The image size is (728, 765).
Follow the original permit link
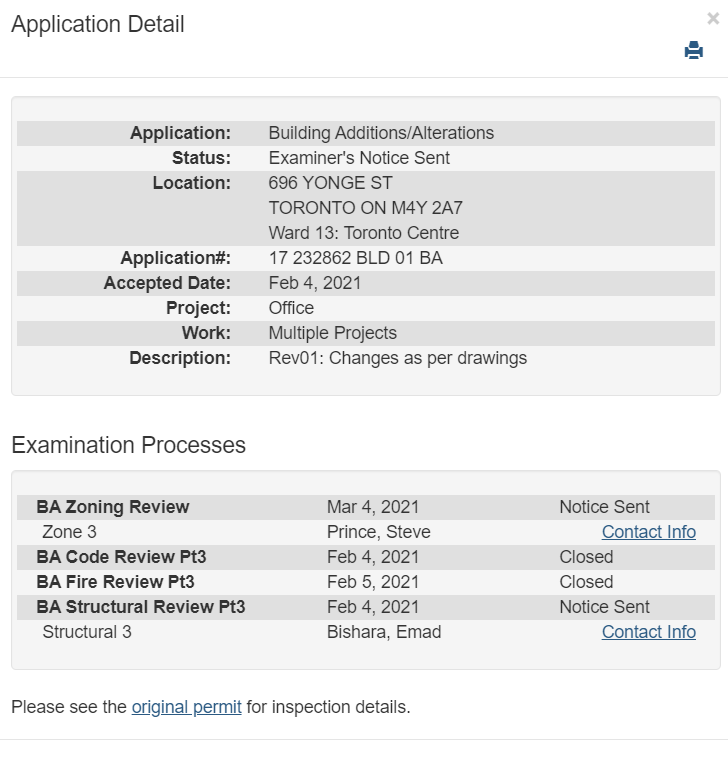click(186, 707)
